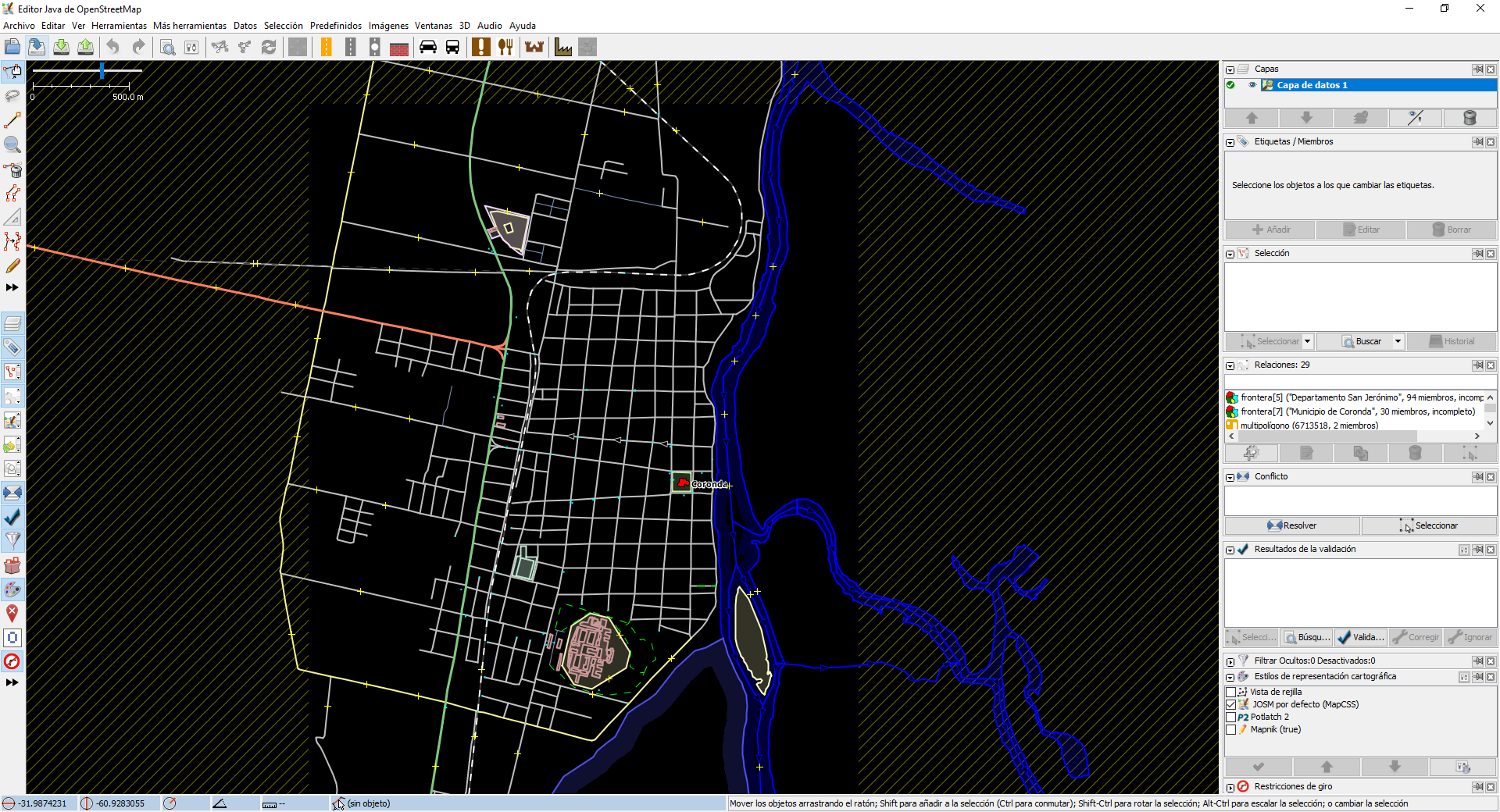This screenshot has width=1500, height=812.
Task: Click the Open file folder icon
Action: (x=12, y=47)
